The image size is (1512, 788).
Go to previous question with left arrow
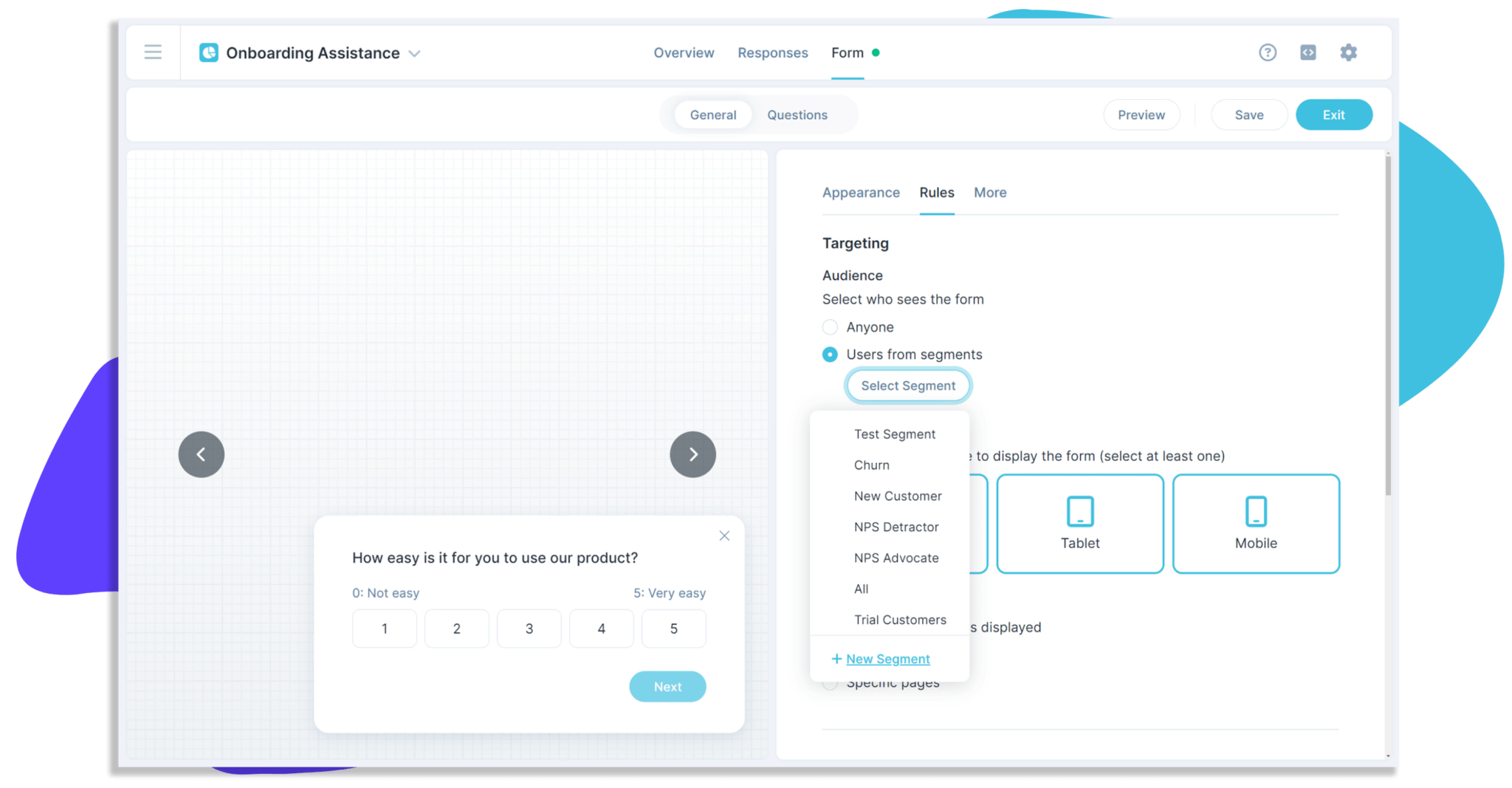pyautogui.click(x=201, y=454)
